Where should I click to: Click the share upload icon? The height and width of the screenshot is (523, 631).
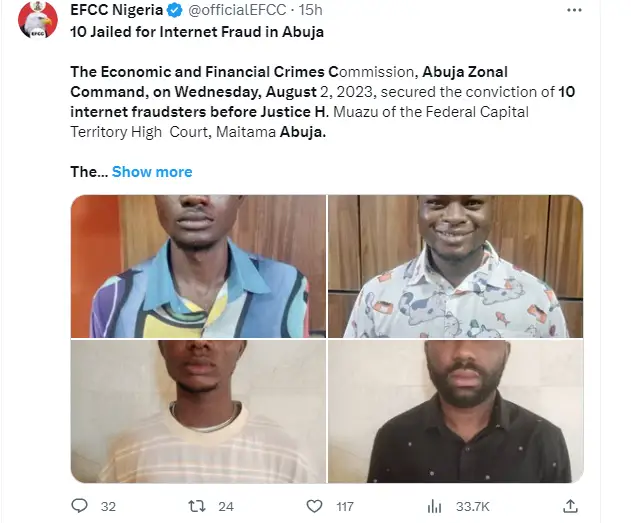570,506
